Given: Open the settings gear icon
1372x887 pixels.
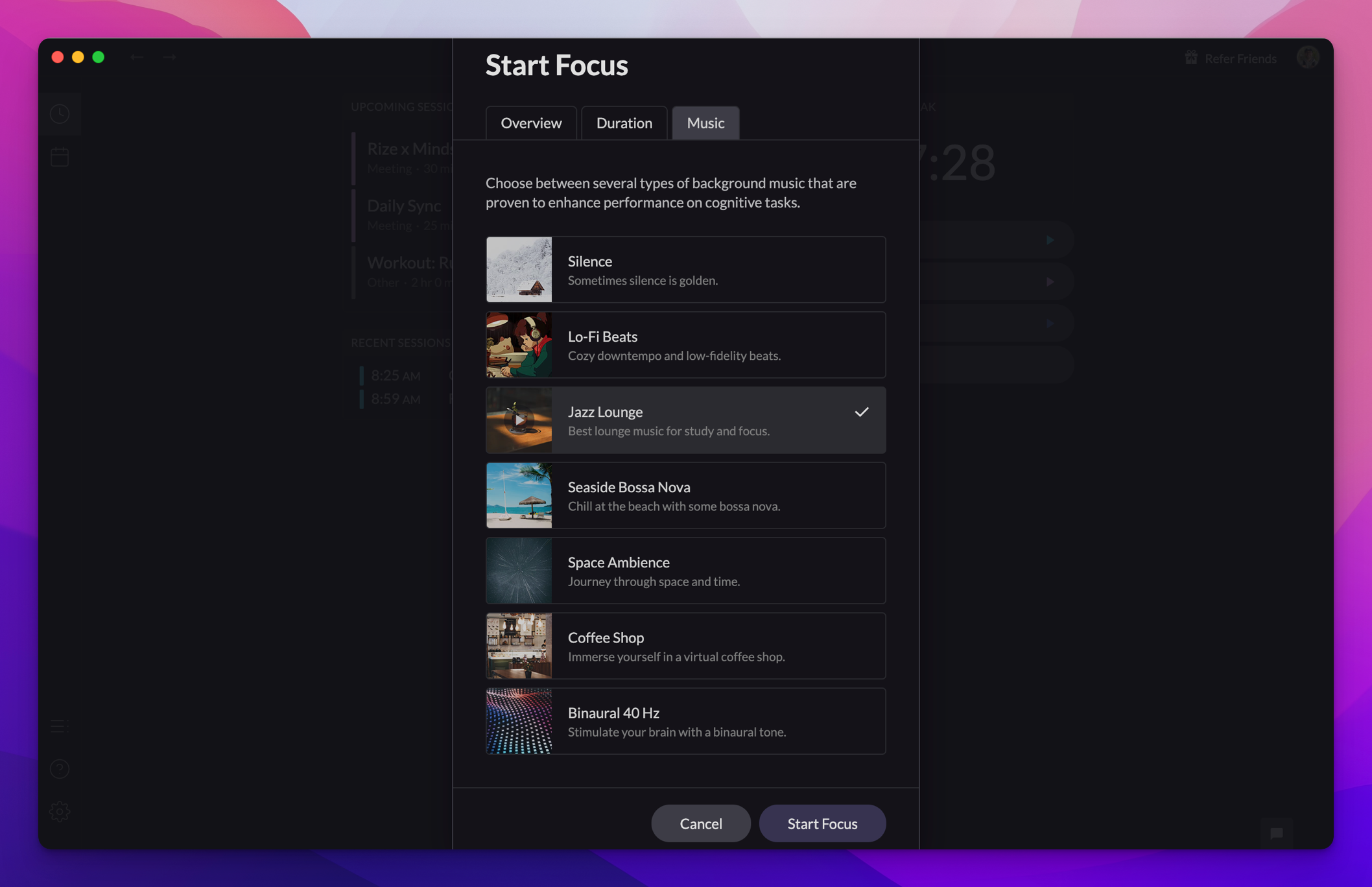Looking at the screenshot, I should 60,812.
